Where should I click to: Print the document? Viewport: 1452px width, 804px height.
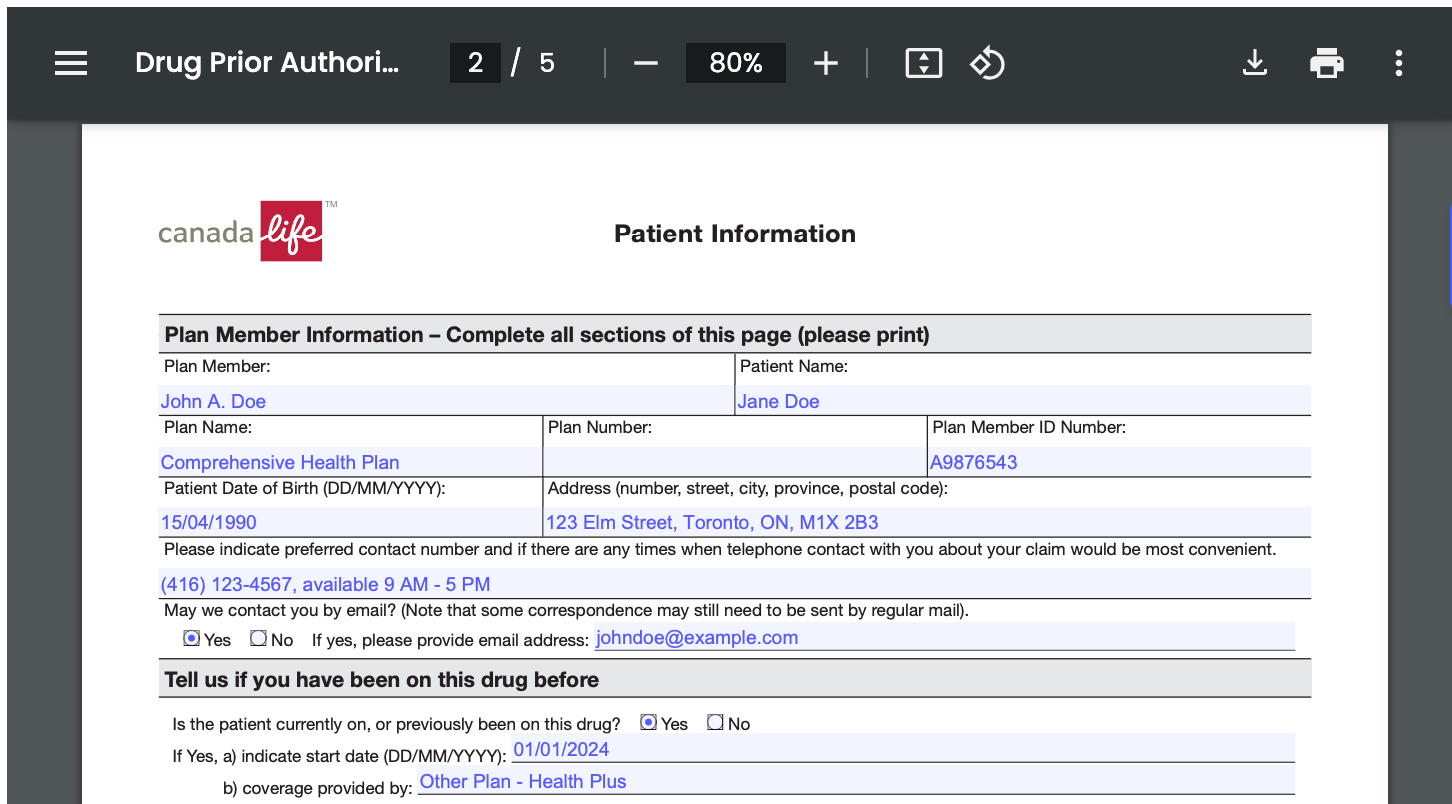[x=1326, y=63]
